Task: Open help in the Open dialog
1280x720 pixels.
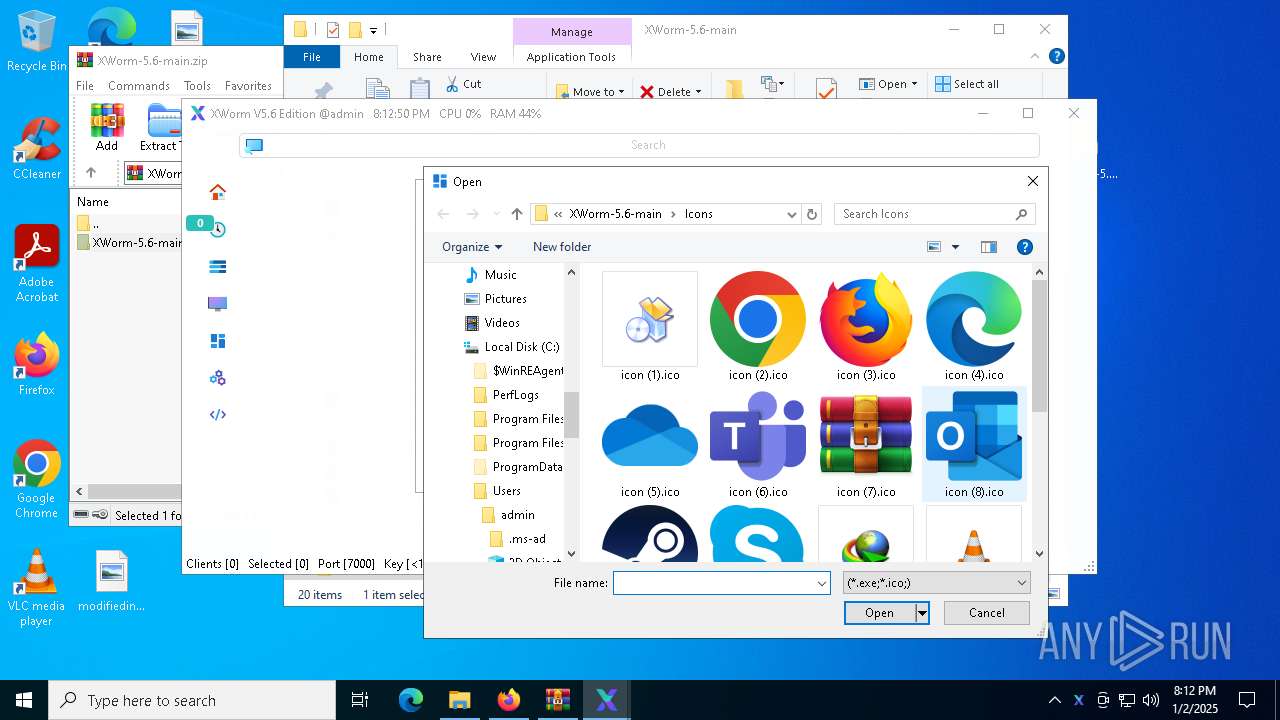Action: [1024, 247]
